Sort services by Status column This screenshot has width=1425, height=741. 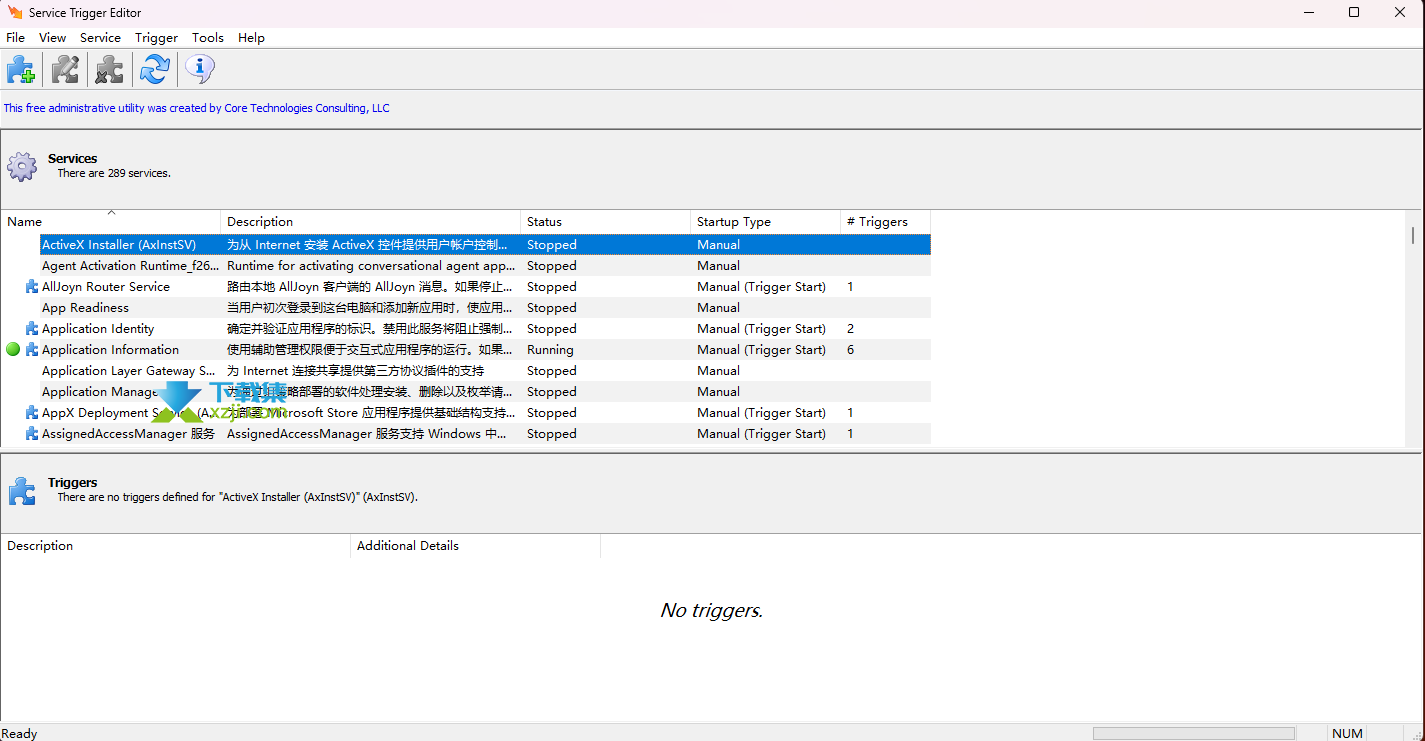[x=605, y=222]
